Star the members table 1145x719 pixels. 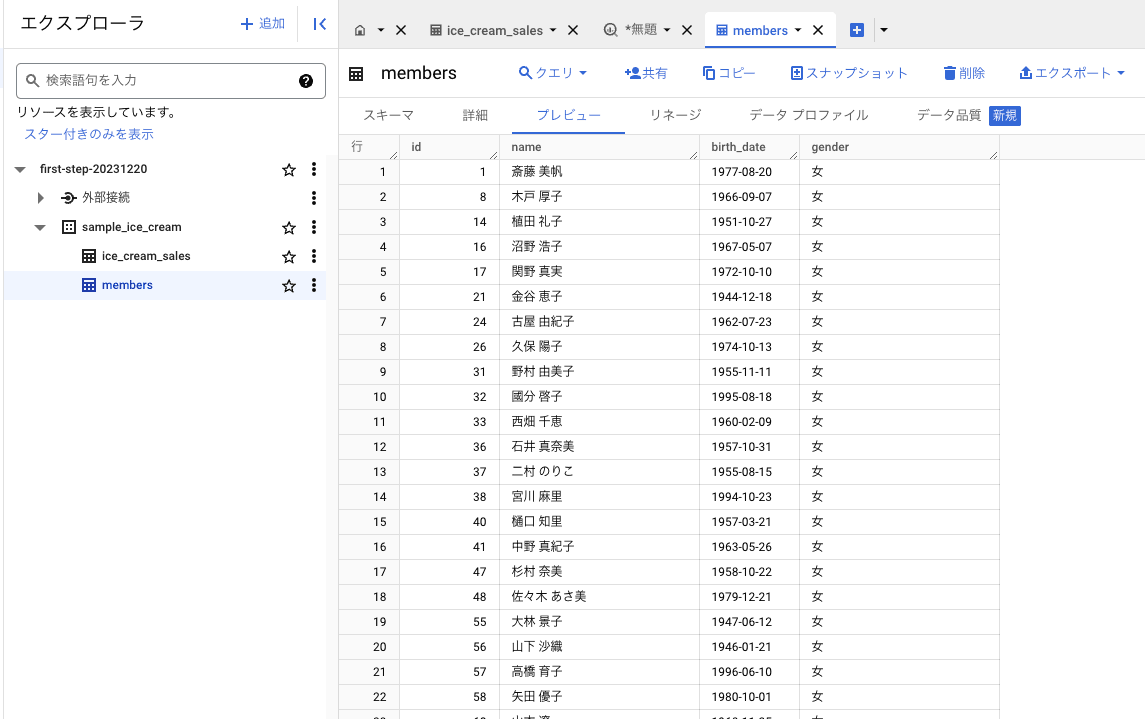coord(289,286)
